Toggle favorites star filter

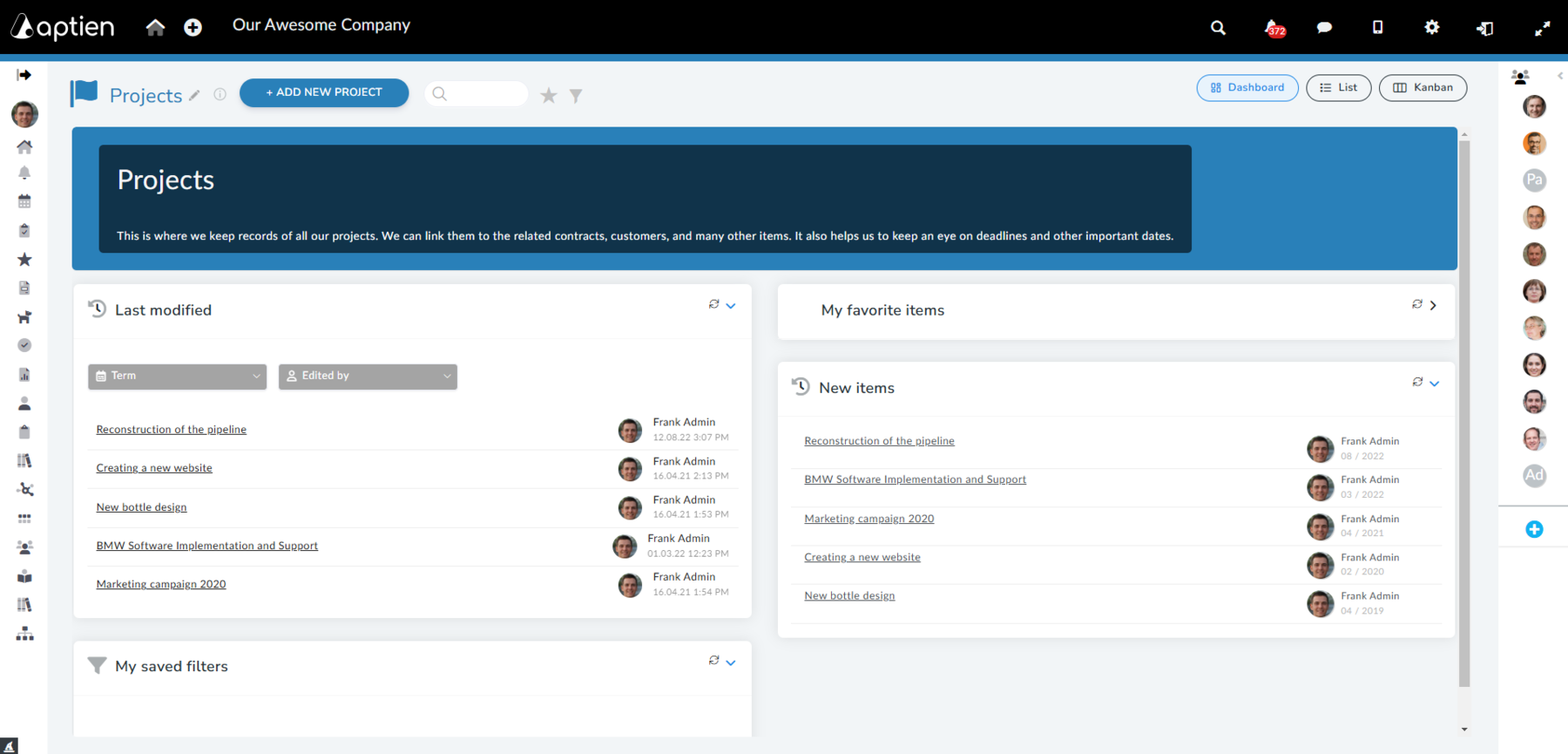(x=549, y=95)
